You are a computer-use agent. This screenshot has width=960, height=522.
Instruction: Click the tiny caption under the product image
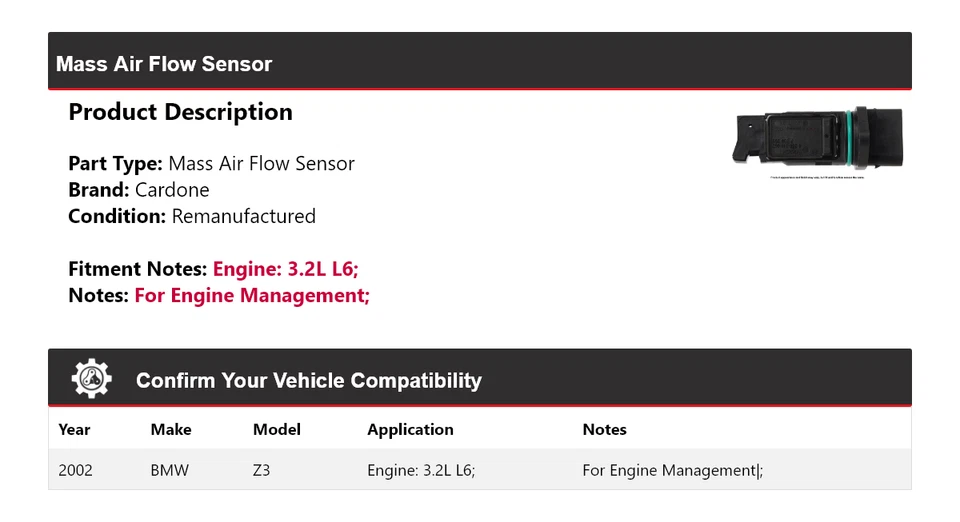(818, 178)
